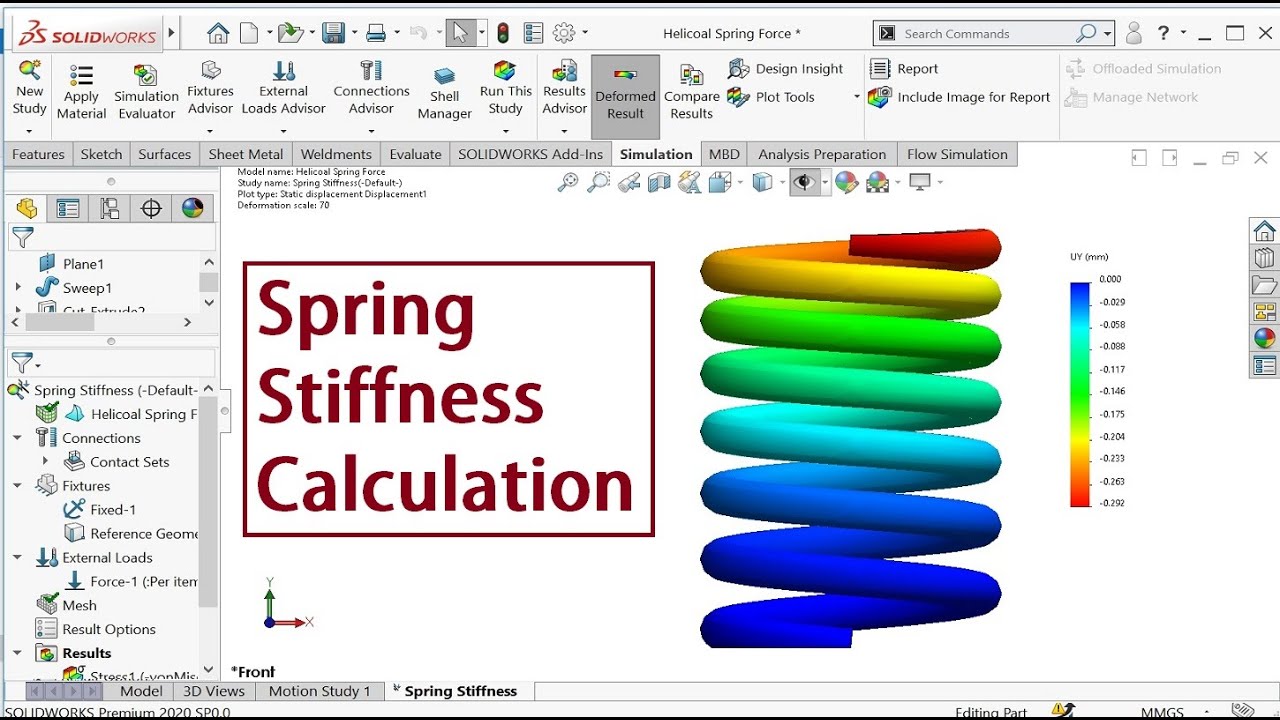
Task: Click Include Image for Report
Action: (x=960, y=97)
